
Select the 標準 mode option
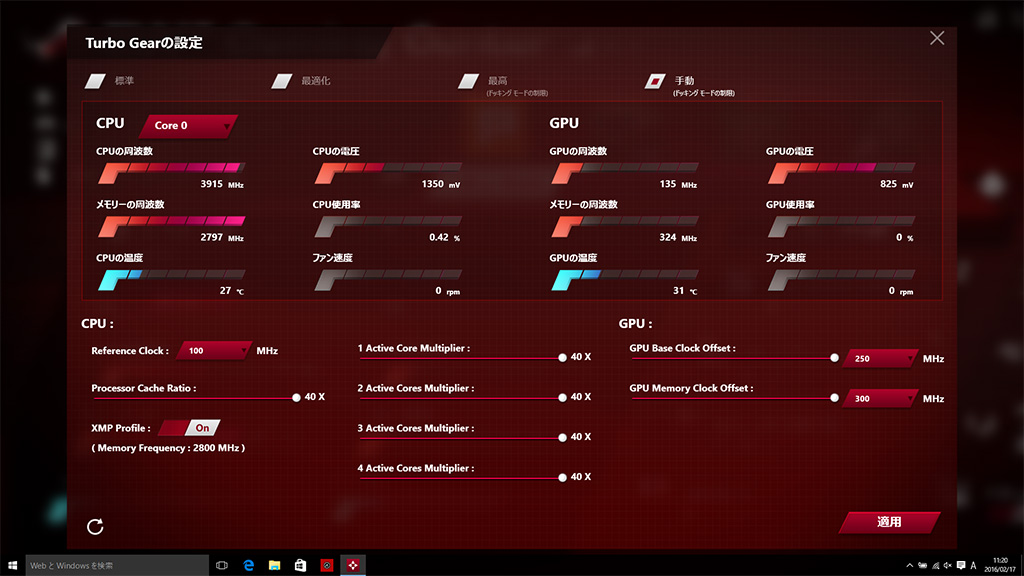[95, 81]
